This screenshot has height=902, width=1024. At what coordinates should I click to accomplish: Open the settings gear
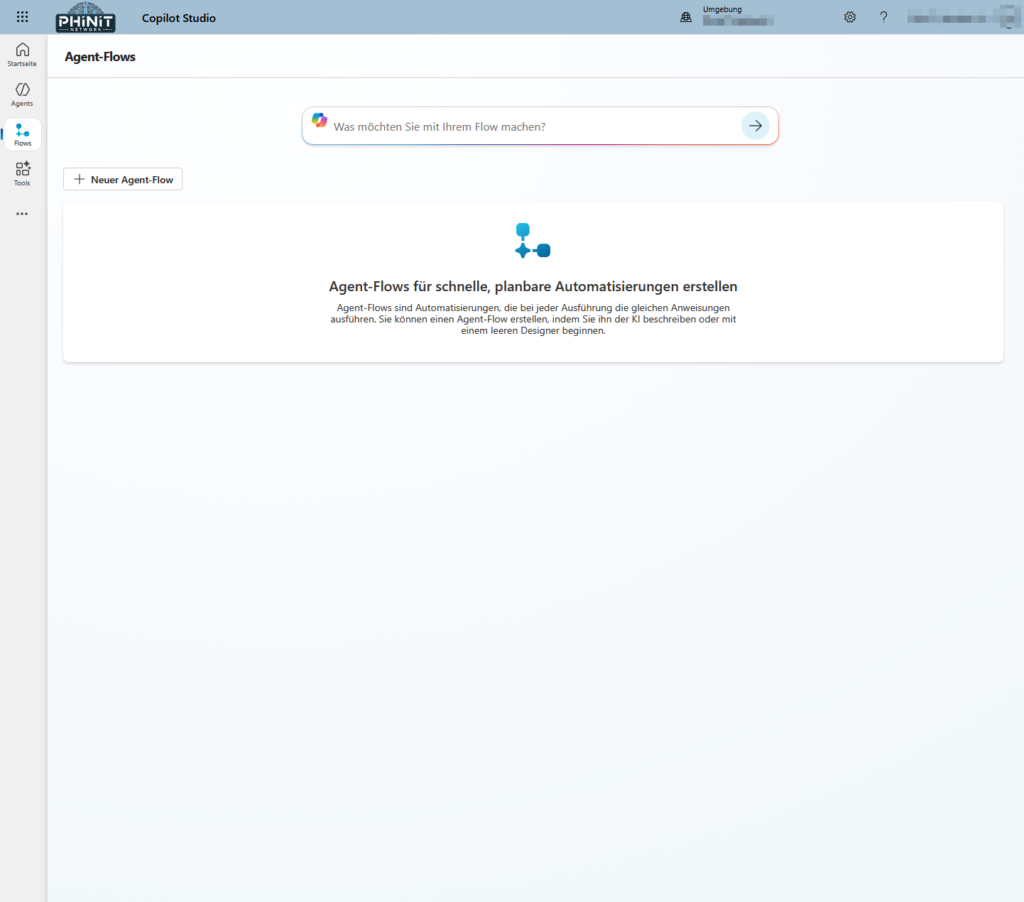point(850,17)
